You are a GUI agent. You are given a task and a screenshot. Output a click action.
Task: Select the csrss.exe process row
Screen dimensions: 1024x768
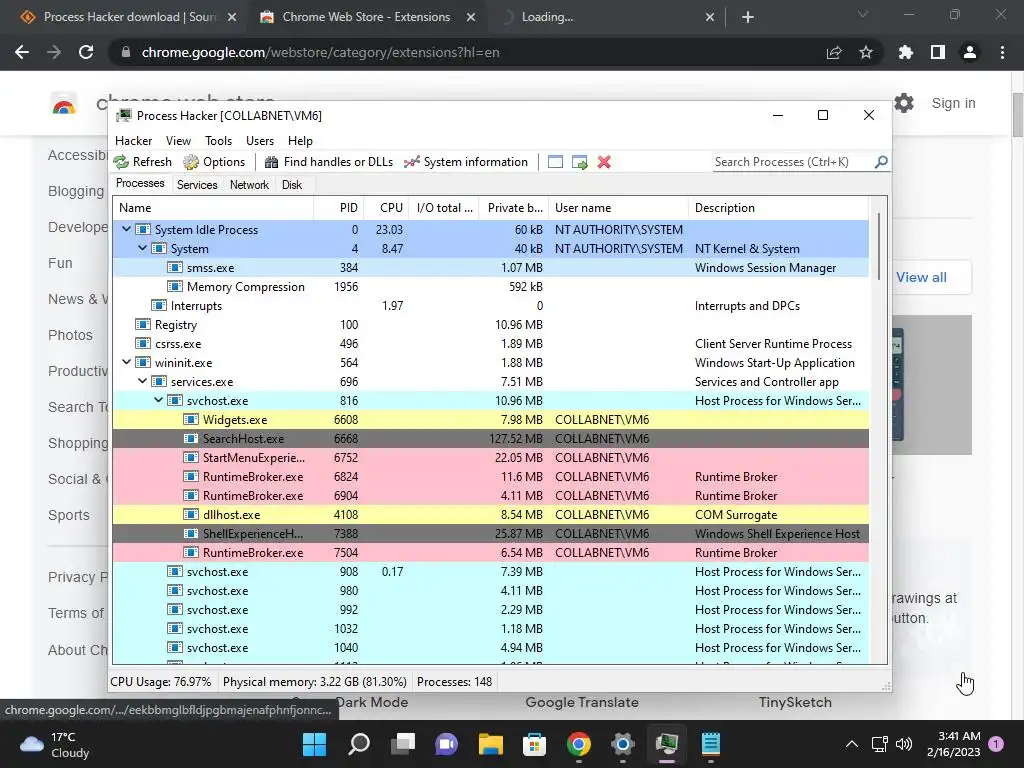pos(490,344)
